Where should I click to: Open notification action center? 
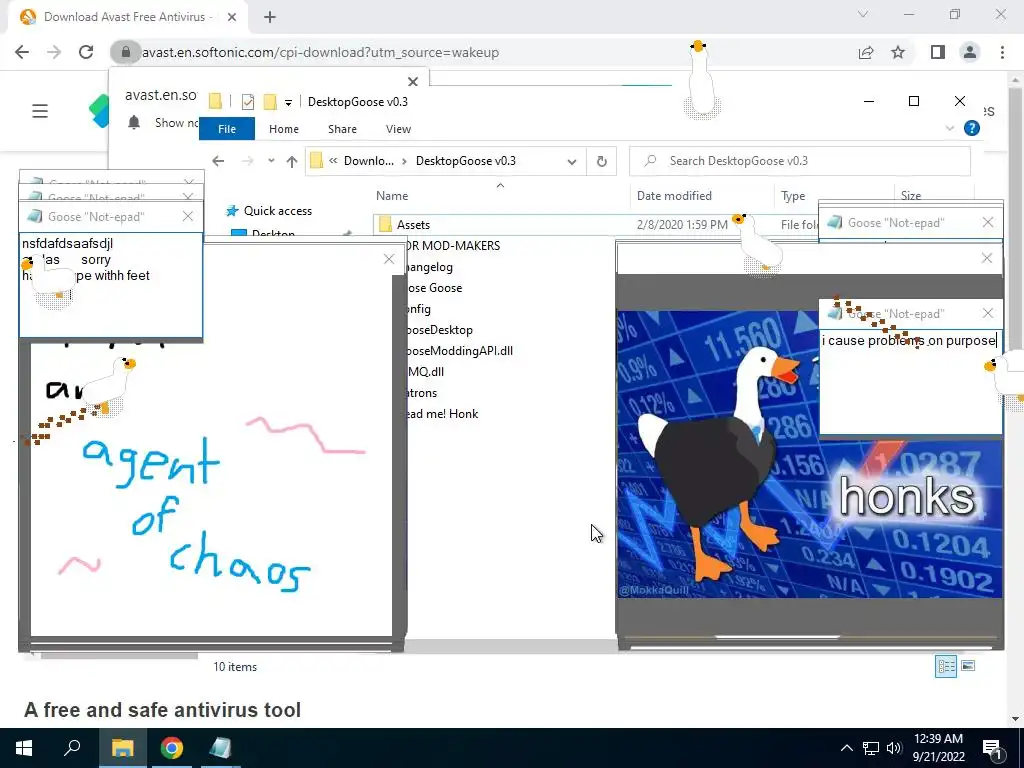tap(991, 748)
